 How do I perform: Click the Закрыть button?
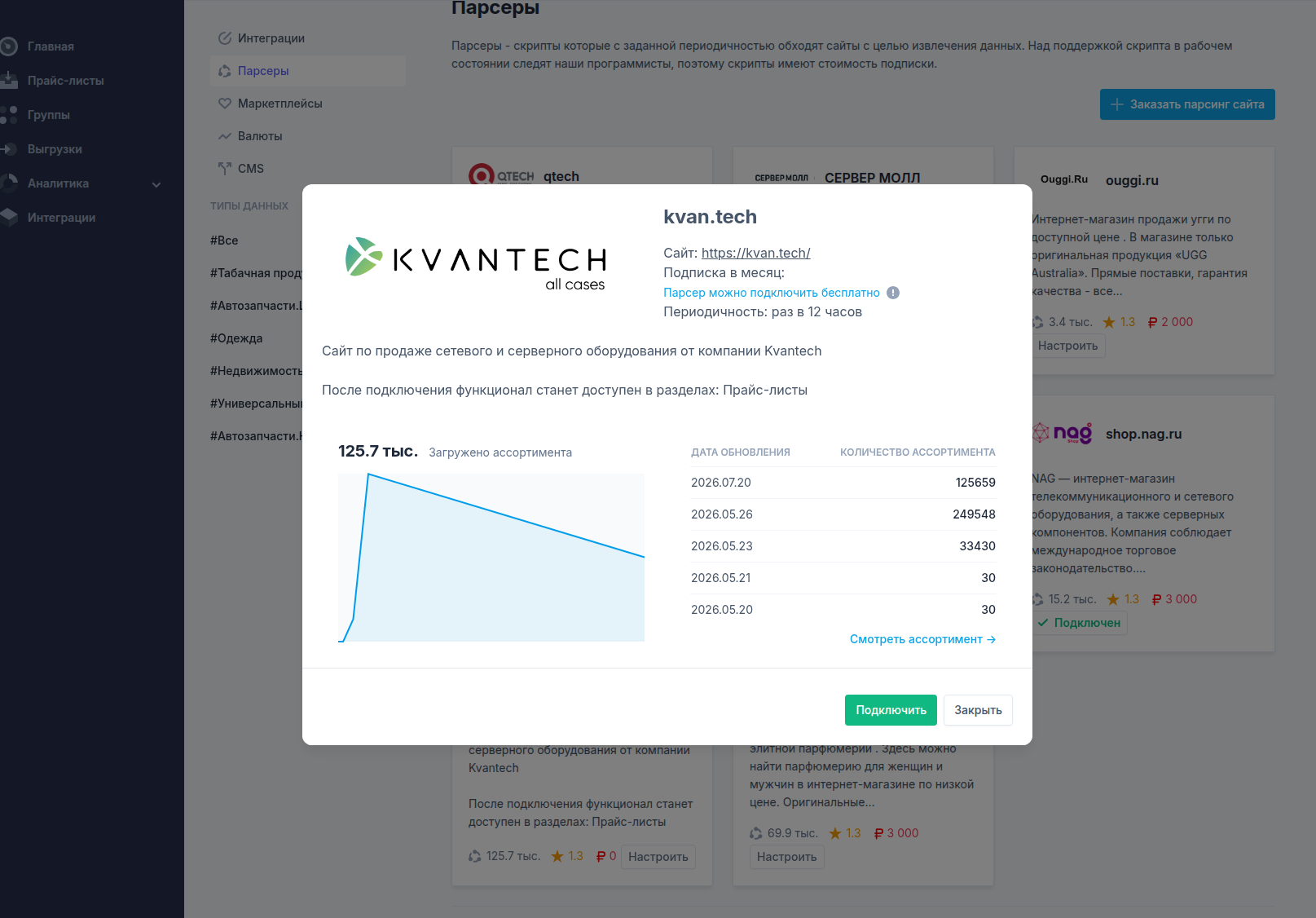978,710
